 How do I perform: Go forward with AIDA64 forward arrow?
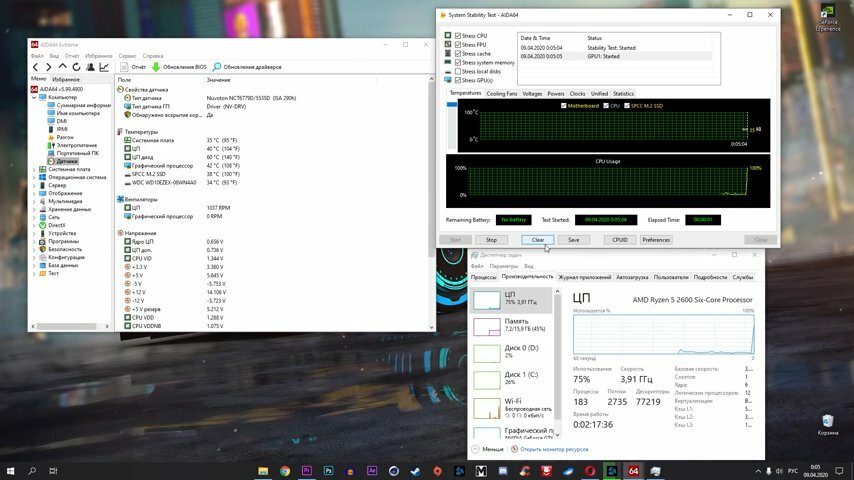[48, 67]
